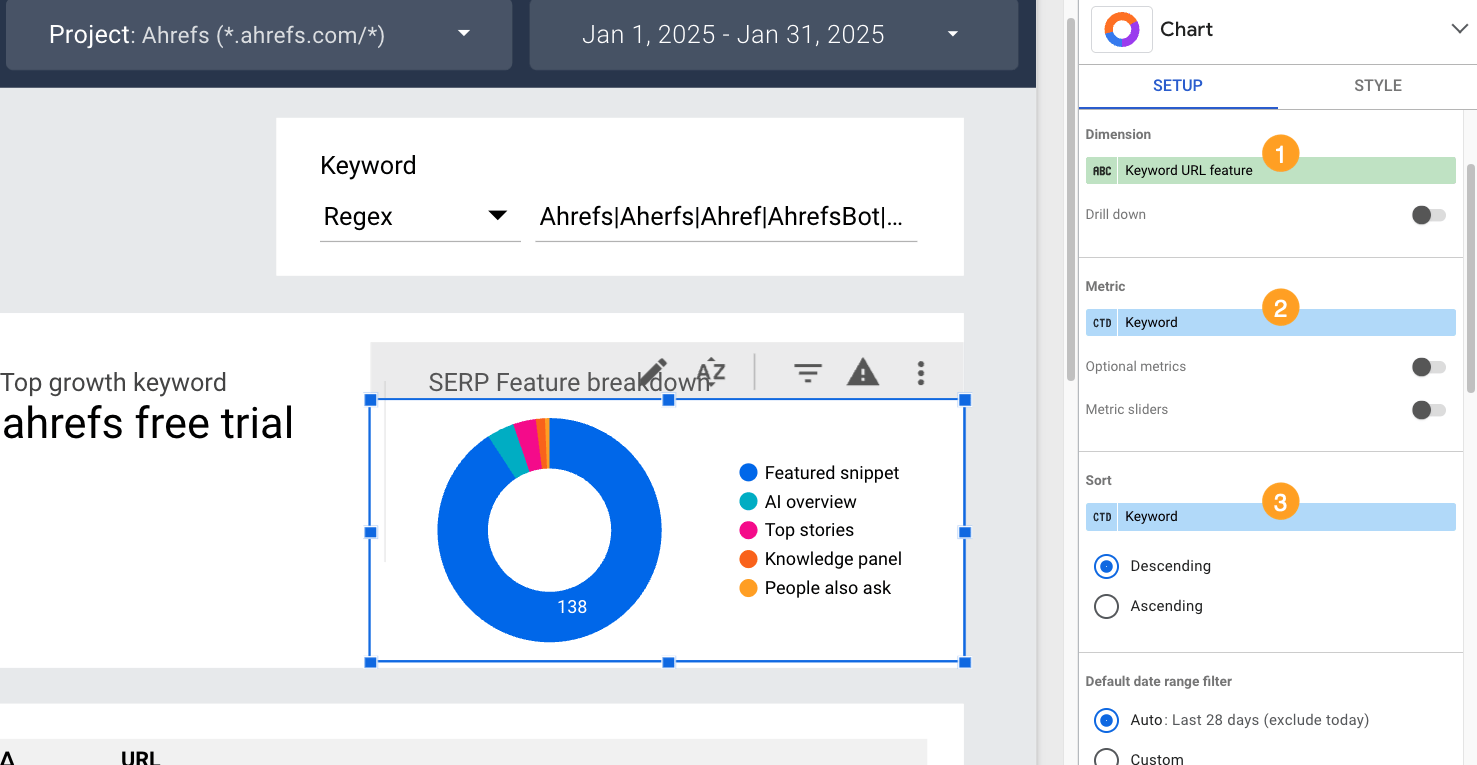Click the donut Chart icon in the panel header

pyautogui.click(x=1121, y=29)
